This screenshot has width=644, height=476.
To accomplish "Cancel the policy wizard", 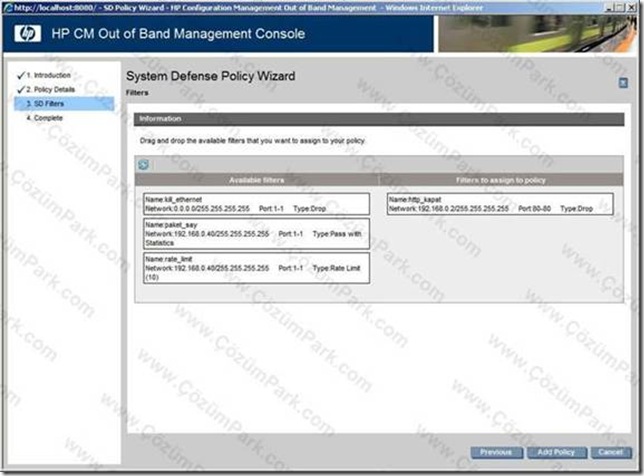I will (610, 452).
